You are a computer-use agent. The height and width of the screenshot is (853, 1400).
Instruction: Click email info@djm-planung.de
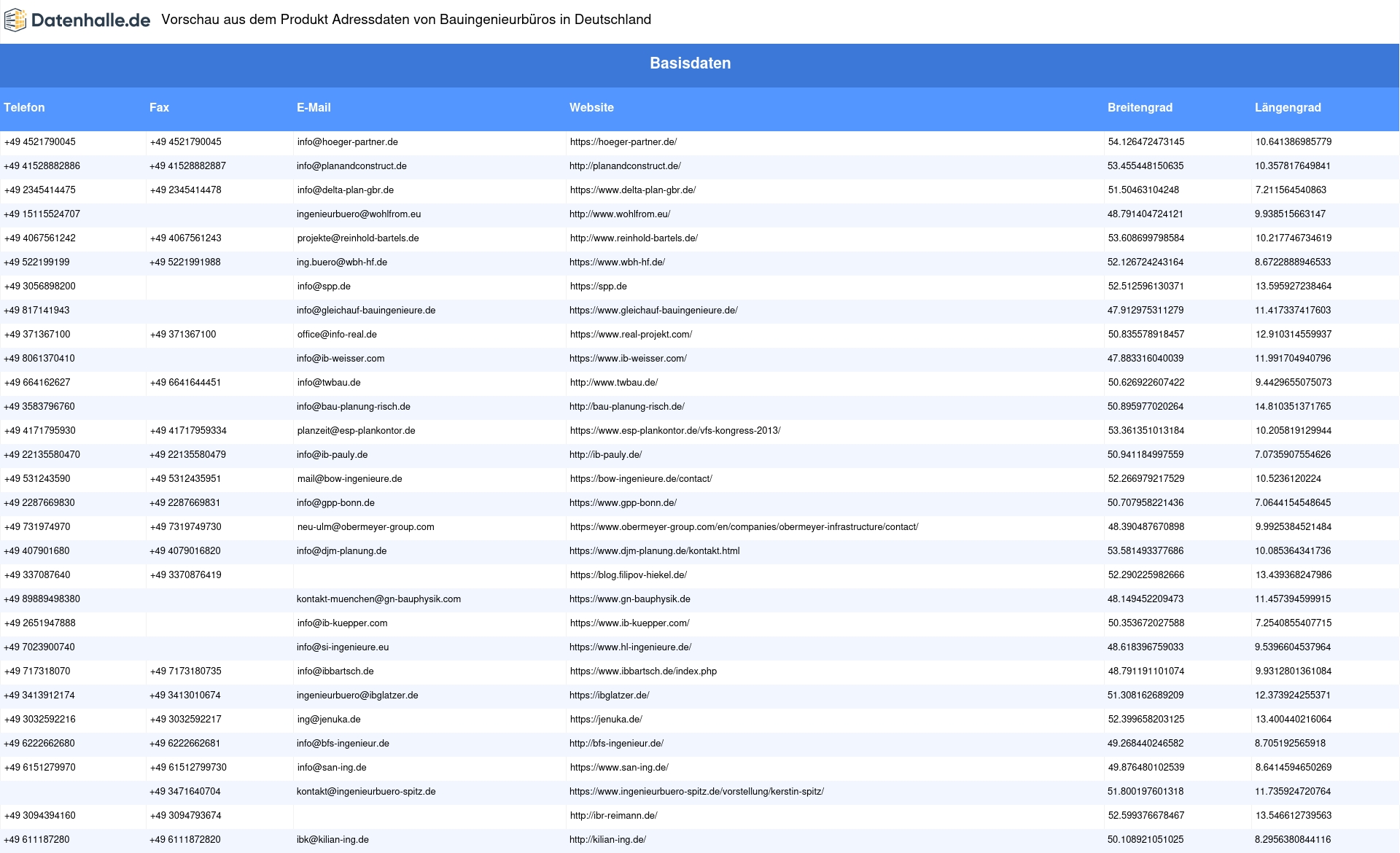tap(342, 551)
